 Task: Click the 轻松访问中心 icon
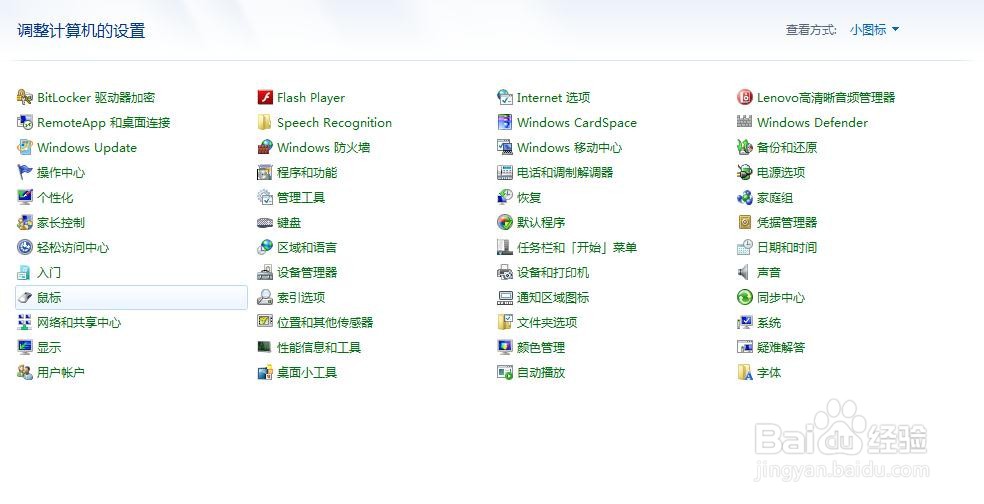(x=24, y=247)
